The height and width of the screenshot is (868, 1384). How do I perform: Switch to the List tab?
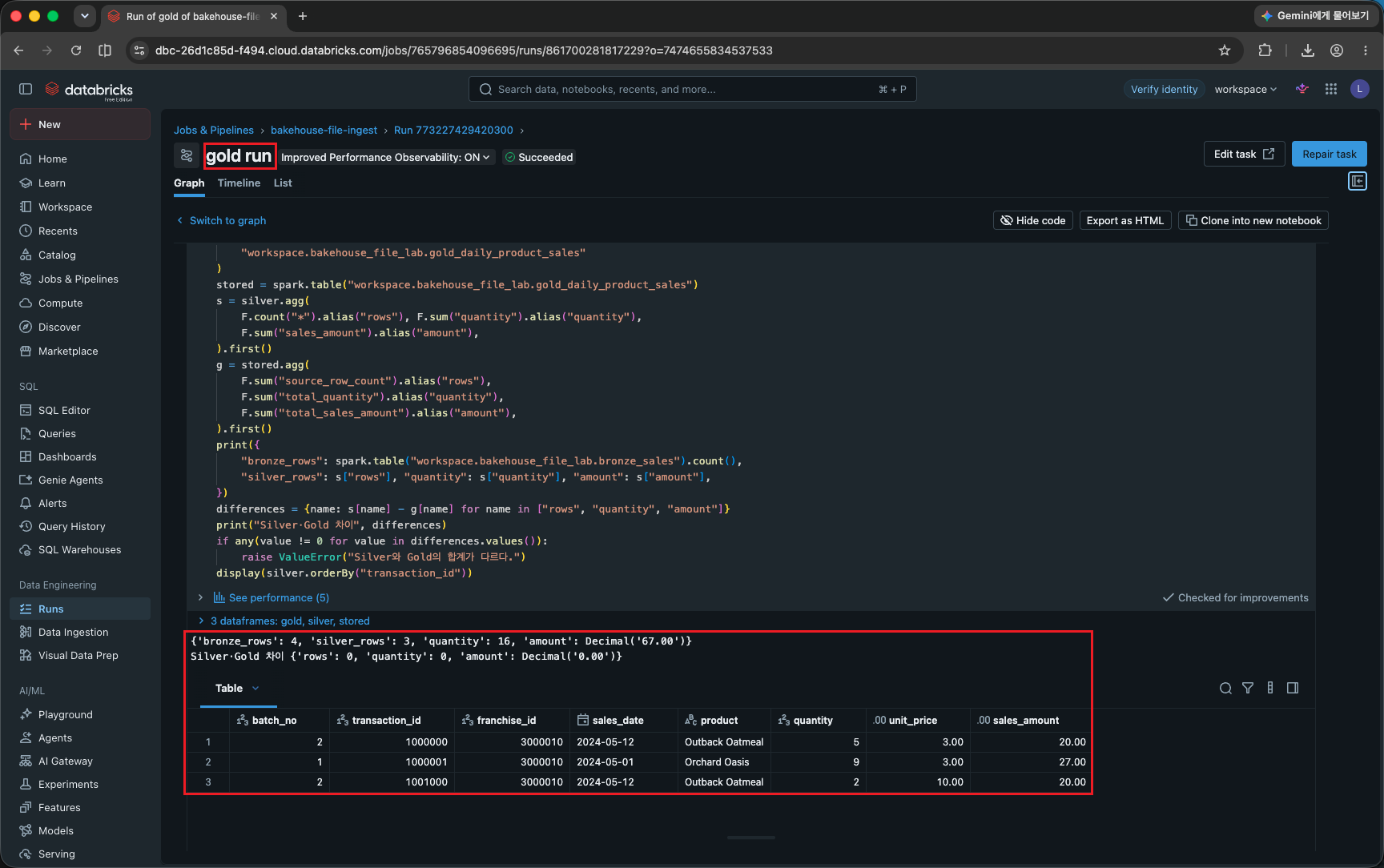(x=283, y=183)
